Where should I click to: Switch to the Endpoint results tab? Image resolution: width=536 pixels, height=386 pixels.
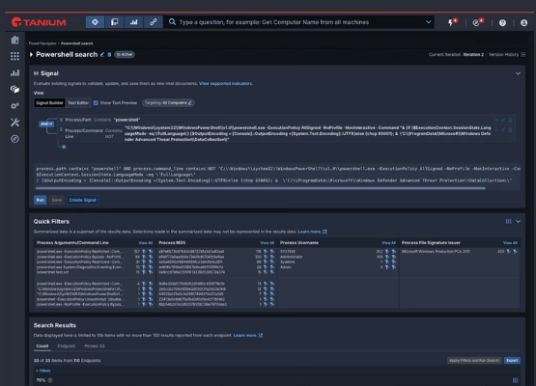(x=66, y=346)
